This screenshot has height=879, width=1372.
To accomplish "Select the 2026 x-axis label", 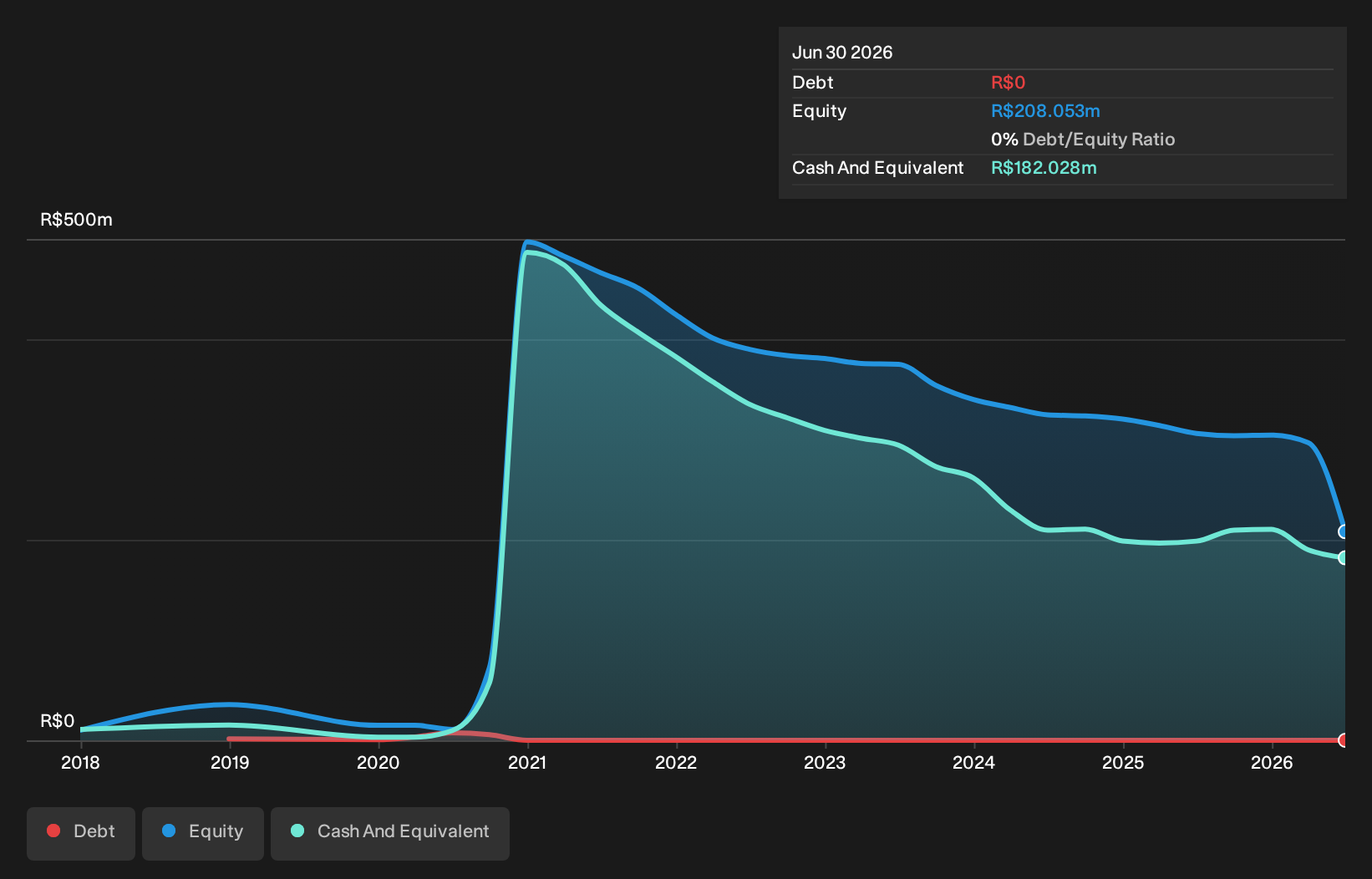I will point(1272,762).
